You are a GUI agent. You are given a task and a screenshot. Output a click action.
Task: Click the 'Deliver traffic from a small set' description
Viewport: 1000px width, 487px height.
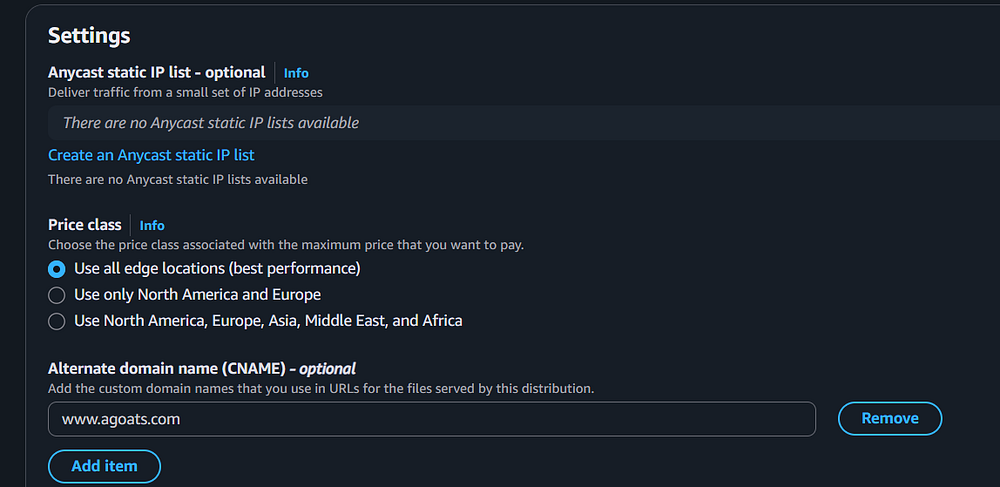point(185,92)
